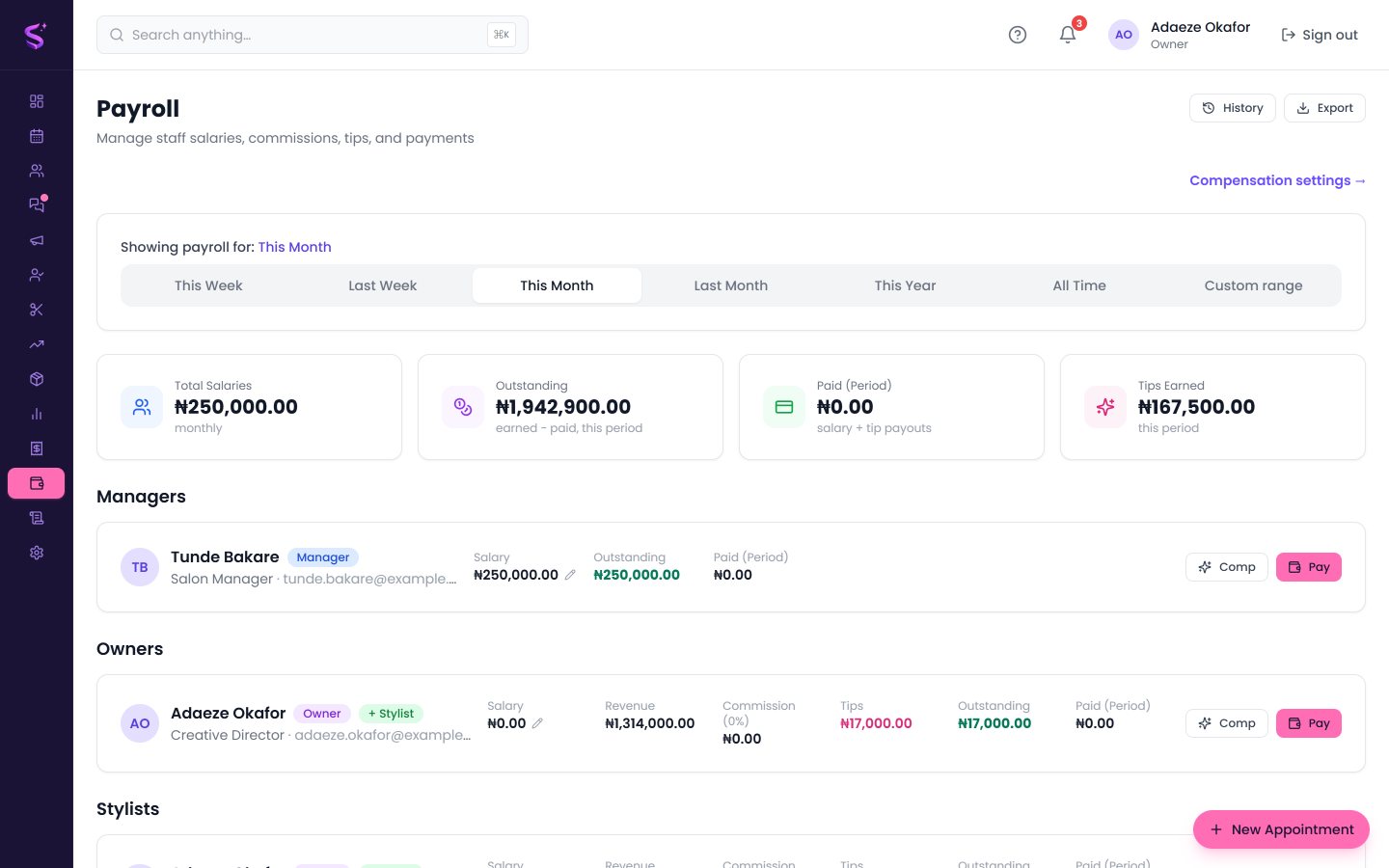Screen dimensions: 1389x868
Task: Open the help question mark icon
Action: (1018, 35)
